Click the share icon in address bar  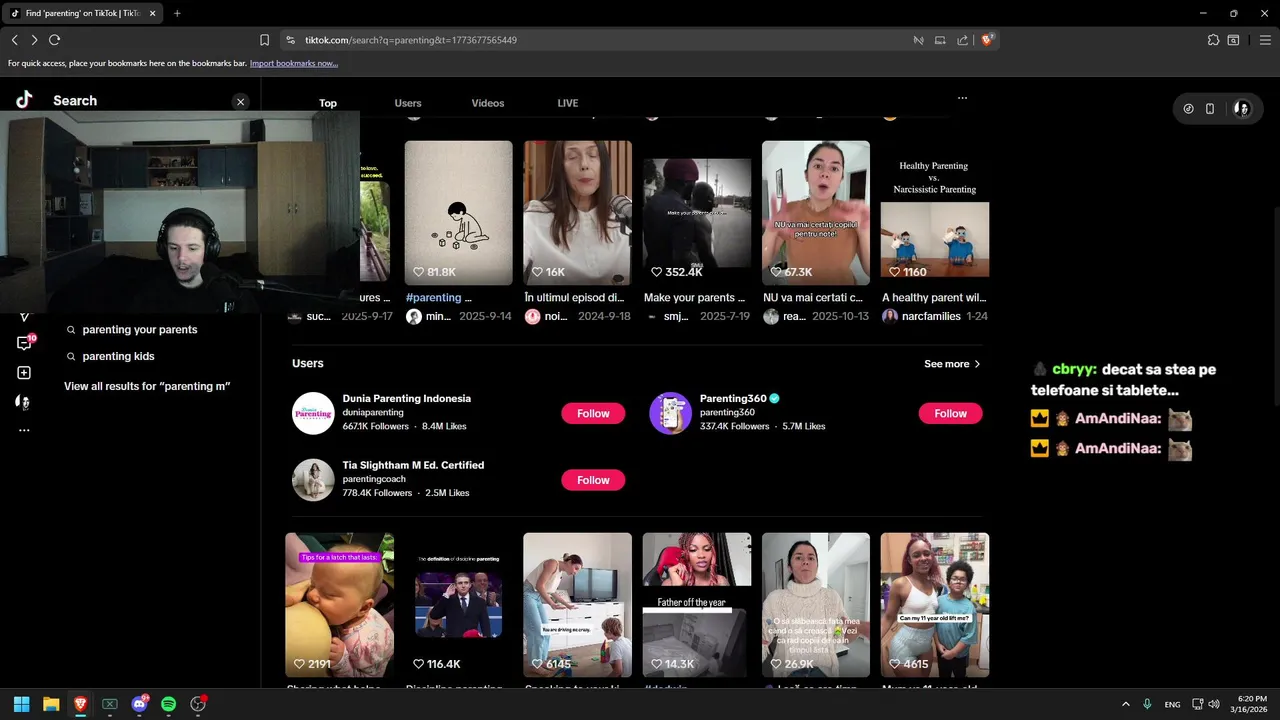pyautogui.click(x=962, y=40)
